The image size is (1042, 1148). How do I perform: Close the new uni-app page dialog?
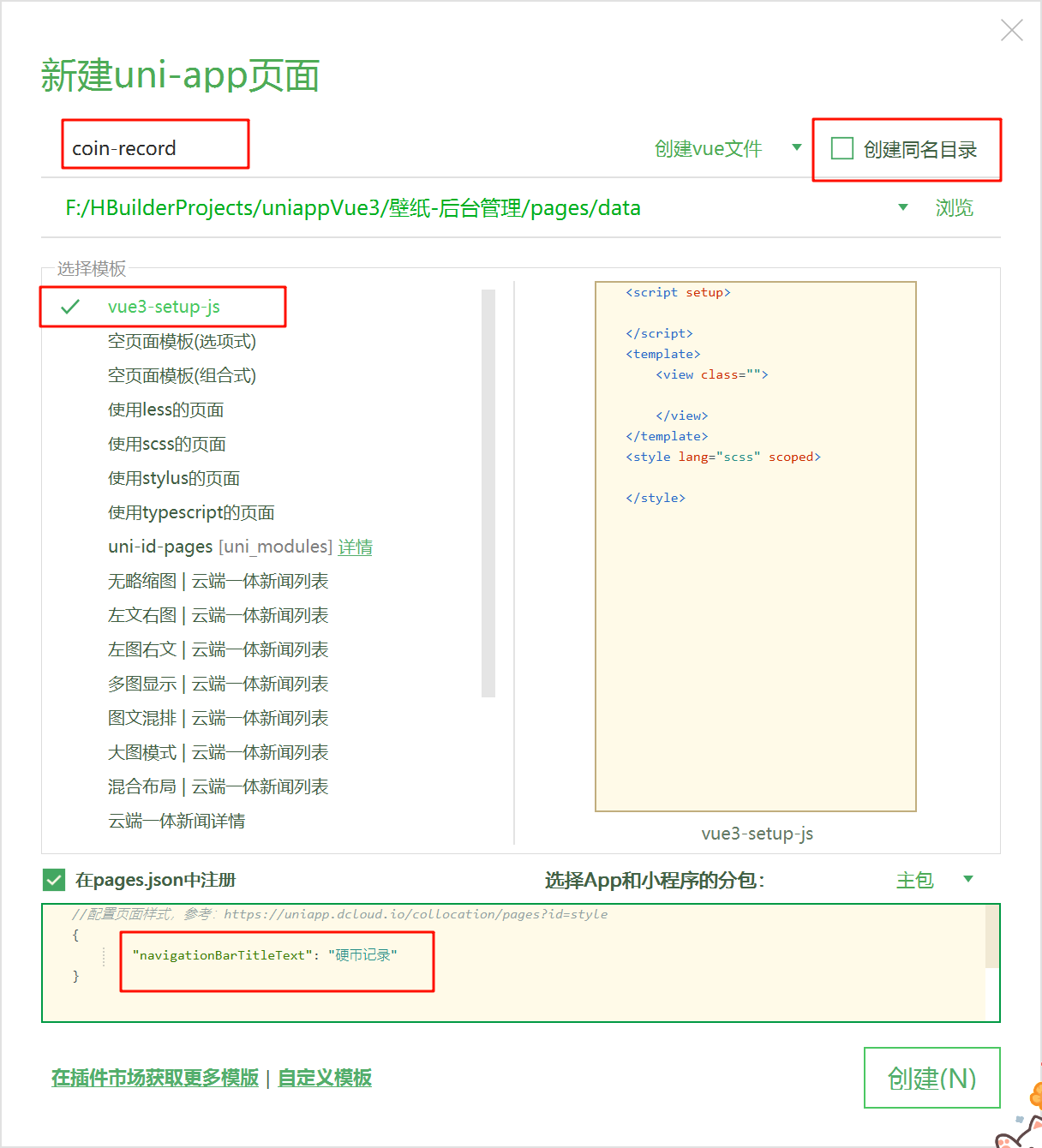pyautogui.click(x=1012, y=30)
